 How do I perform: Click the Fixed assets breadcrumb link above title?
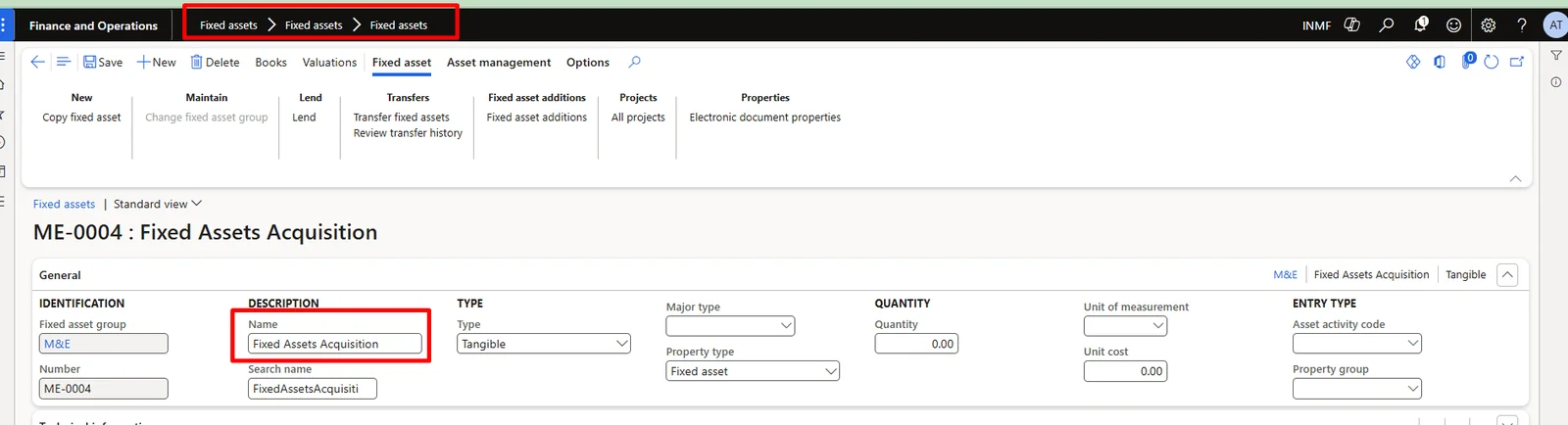tap(64, 204)
